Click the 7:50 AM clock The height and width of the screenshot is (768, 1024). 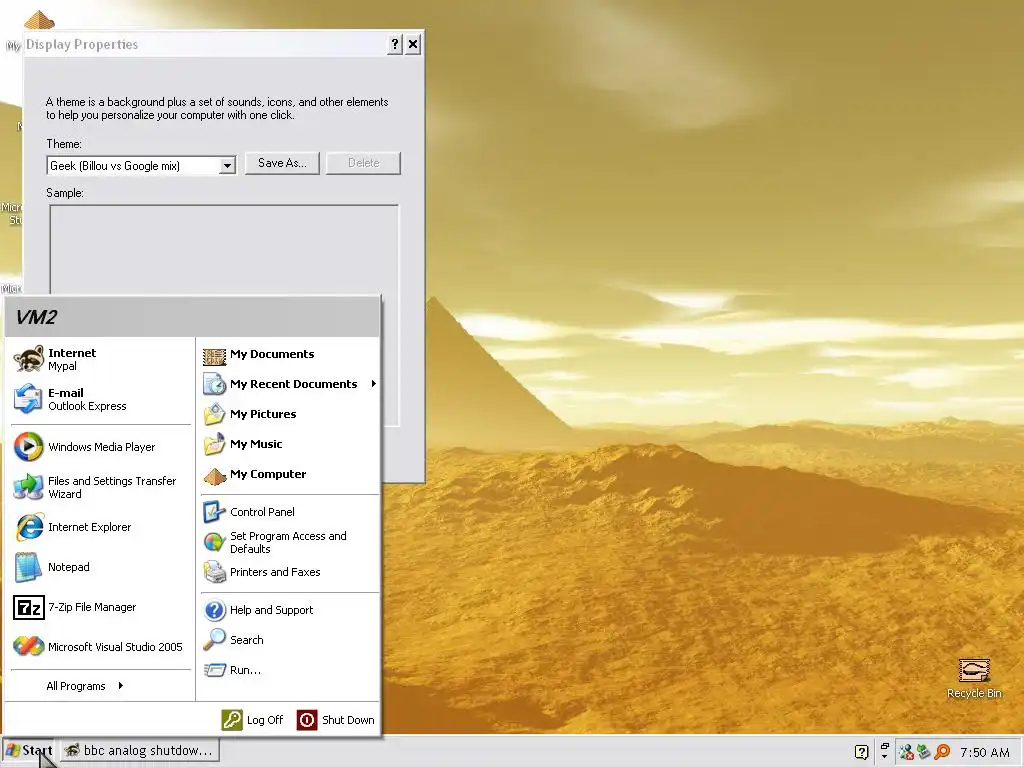[x=985, y=752]
